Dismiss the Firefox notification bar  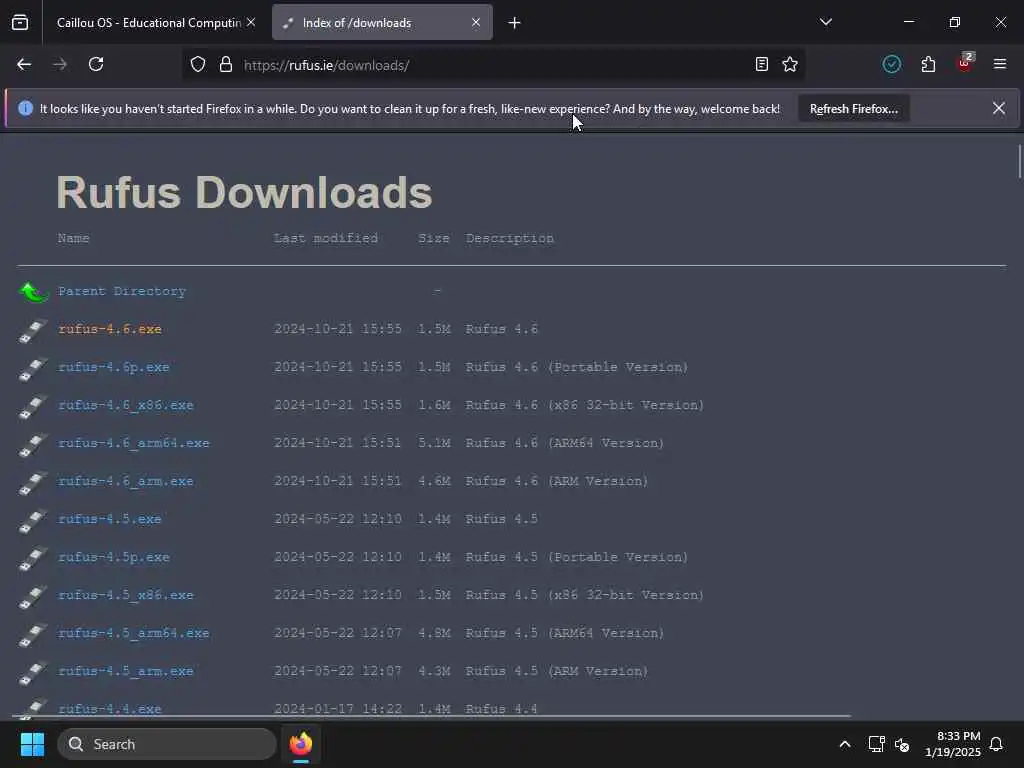(x=999, y=108)
